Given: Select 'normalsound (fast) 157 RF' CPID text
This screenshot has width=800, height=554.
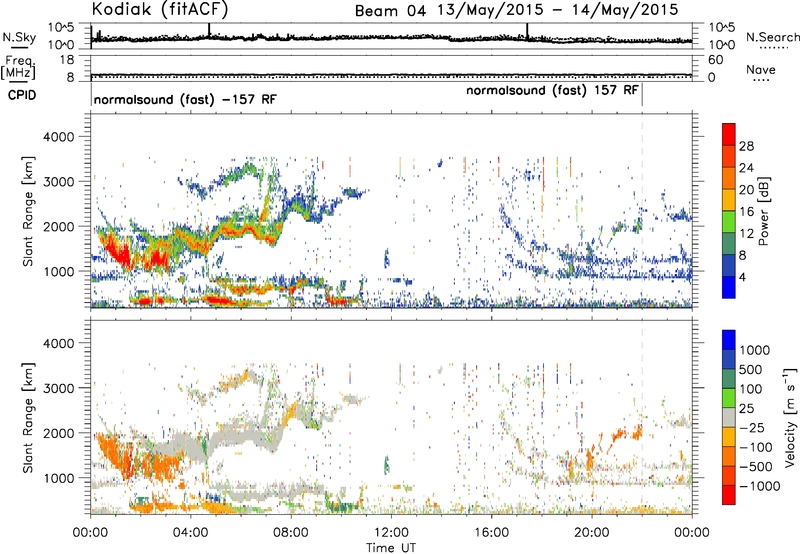Looking at the screenshot, I should 552,90.
